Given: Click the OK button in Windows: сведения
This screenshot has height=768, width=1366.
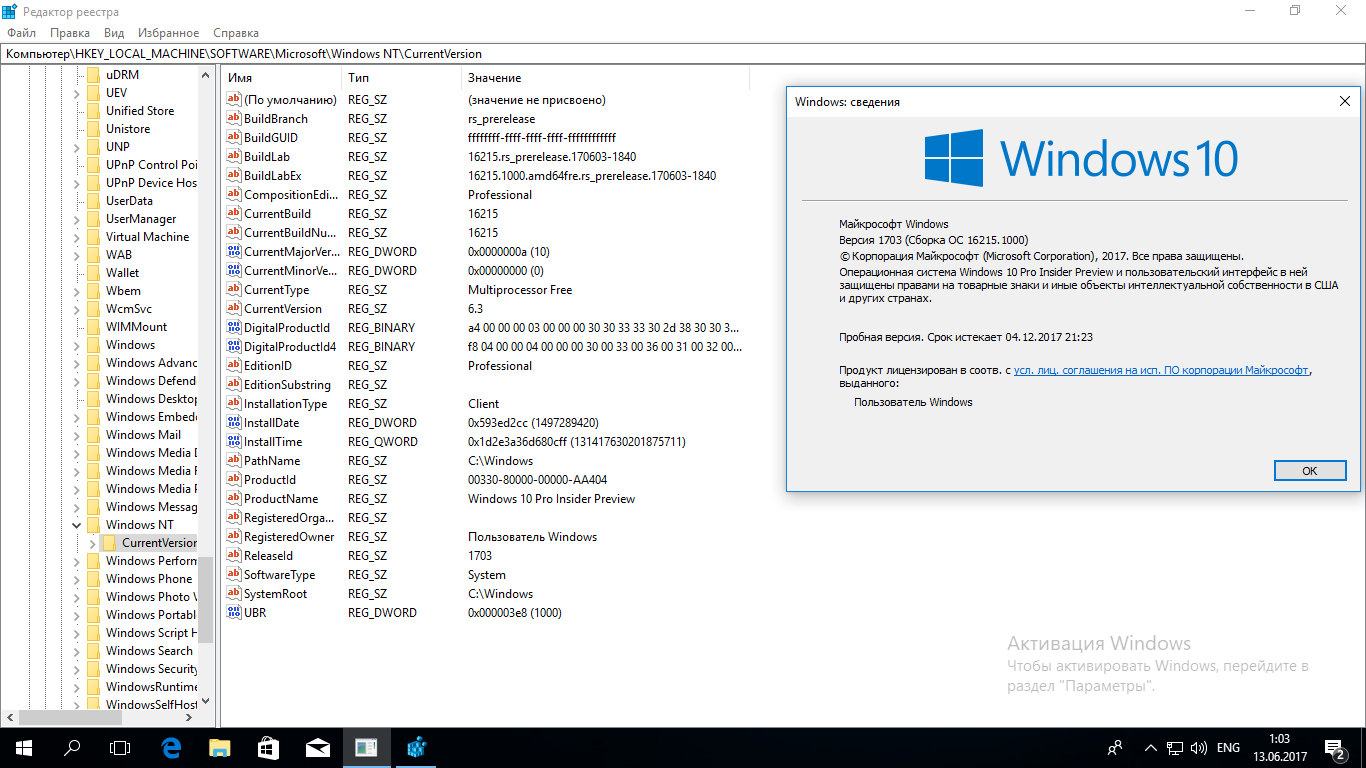Looking at the screenshot, I should click(1309, 470).
